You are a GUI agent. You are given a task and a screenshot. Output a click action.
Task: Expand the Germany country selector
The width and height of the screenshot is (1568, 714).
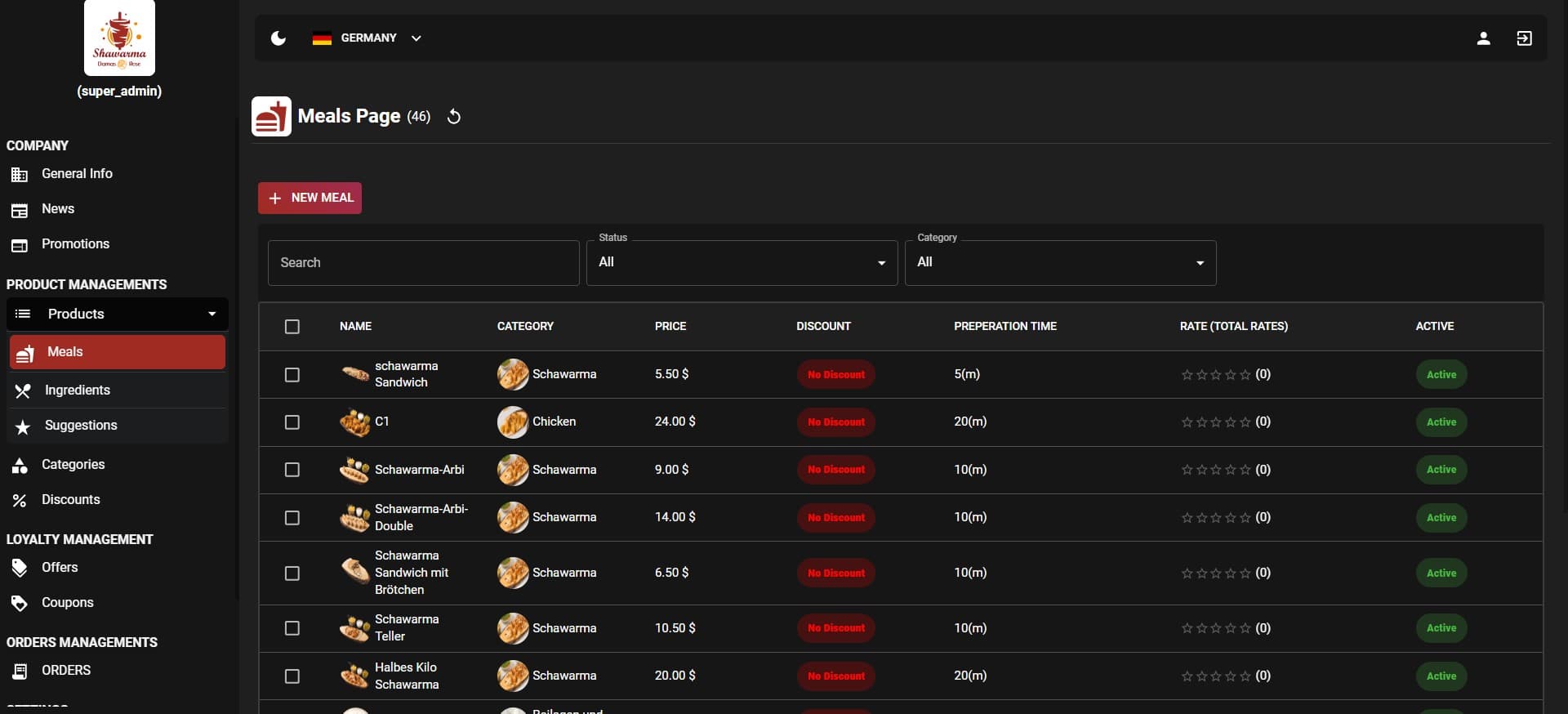pyautogui.click(x=367, y=38)
